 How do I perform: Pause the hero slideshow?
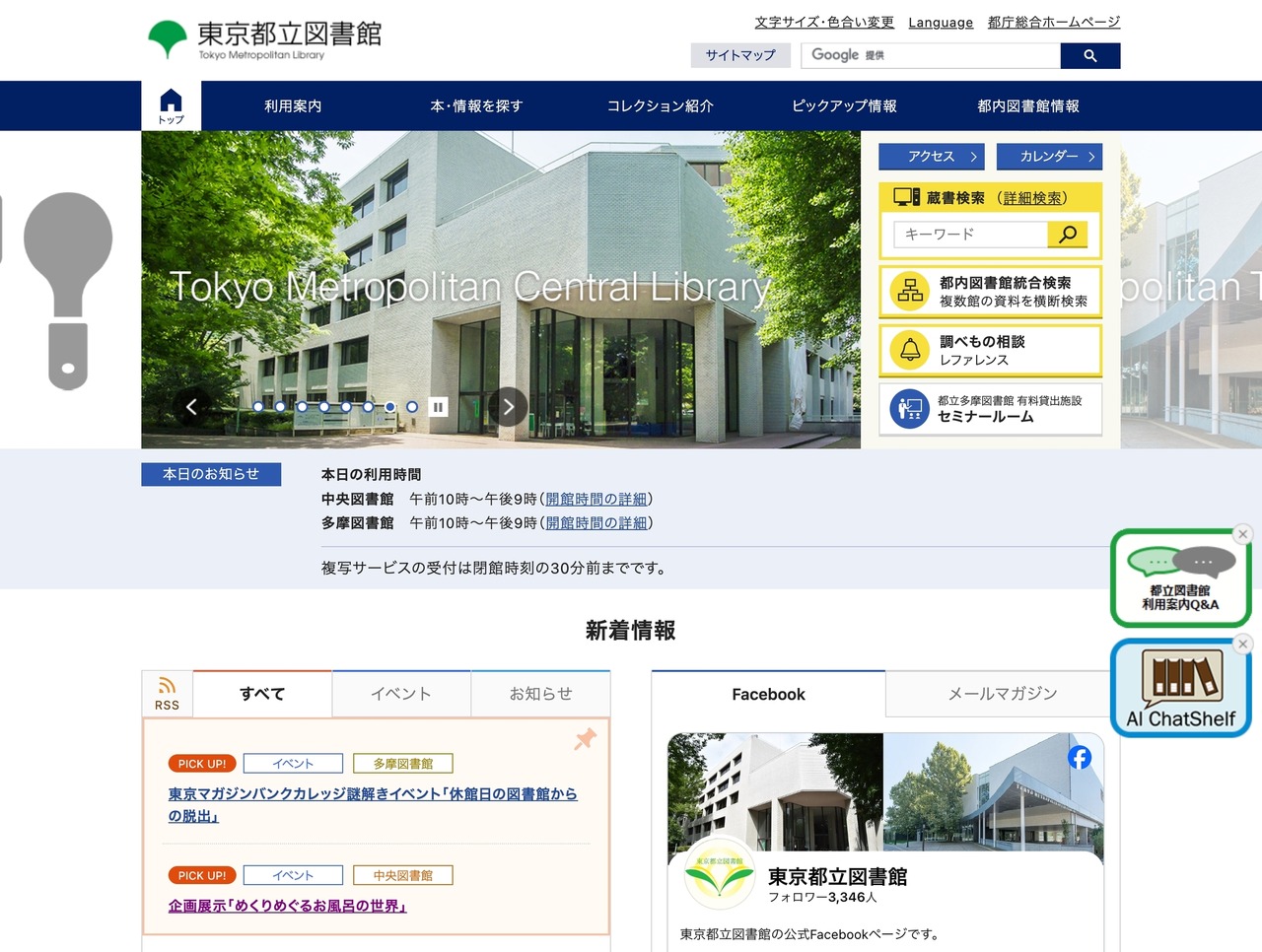tap(438, 407)
